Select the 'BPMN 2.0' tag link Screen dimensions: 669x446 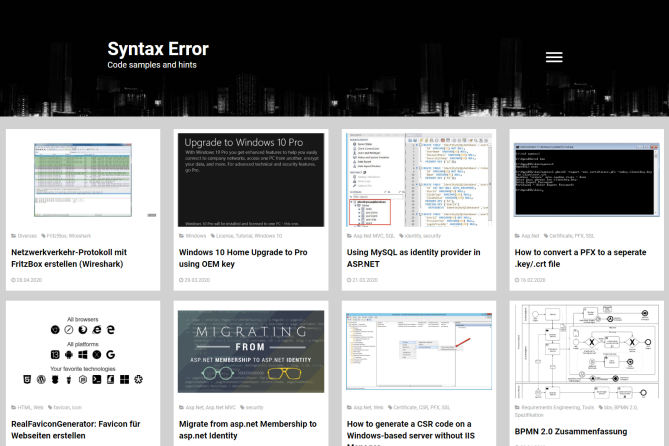pyautogui.click(x=626, y=408)
